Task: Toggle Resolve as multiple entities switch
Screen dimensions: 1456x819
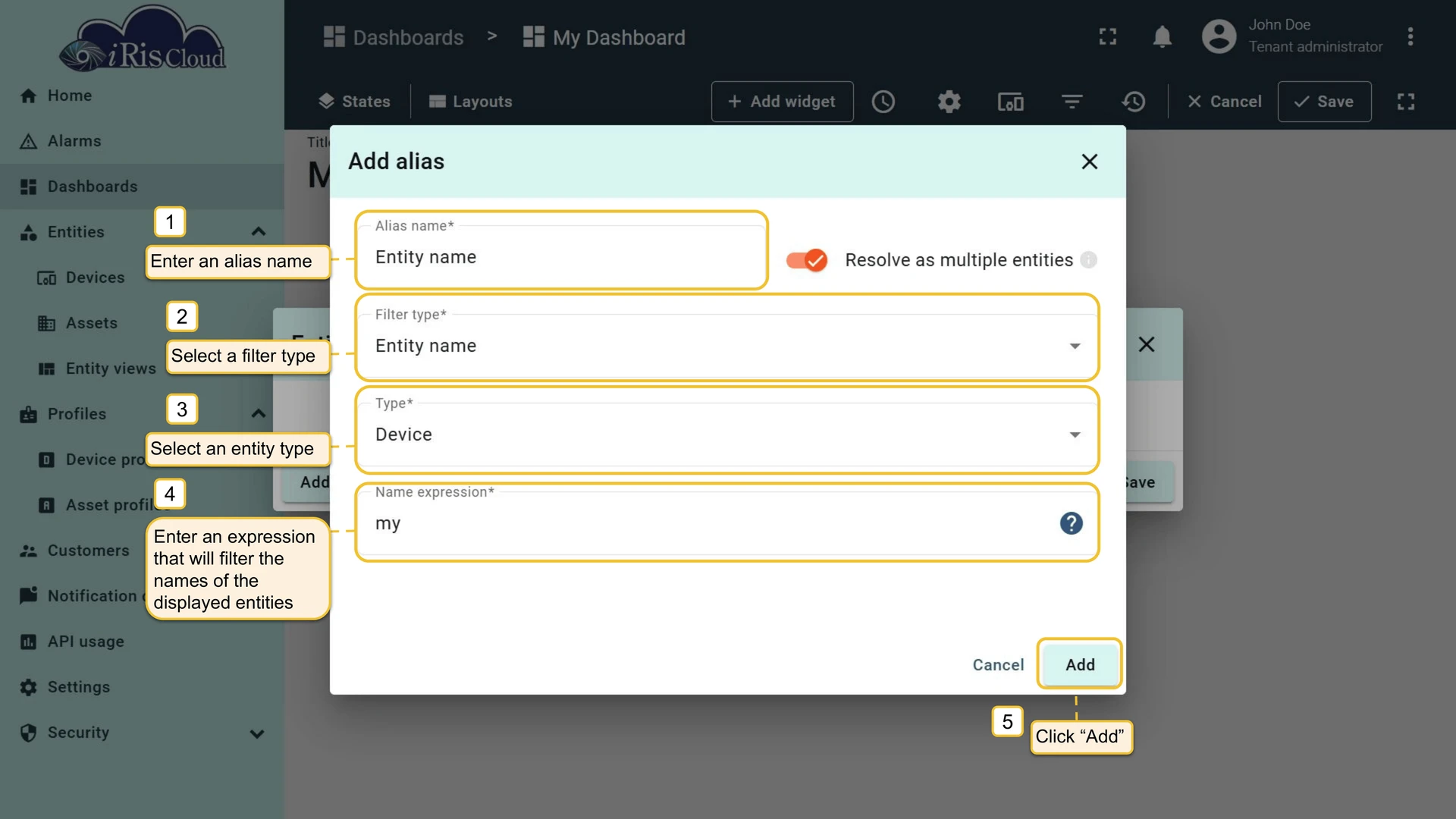Action: point(807,260)
